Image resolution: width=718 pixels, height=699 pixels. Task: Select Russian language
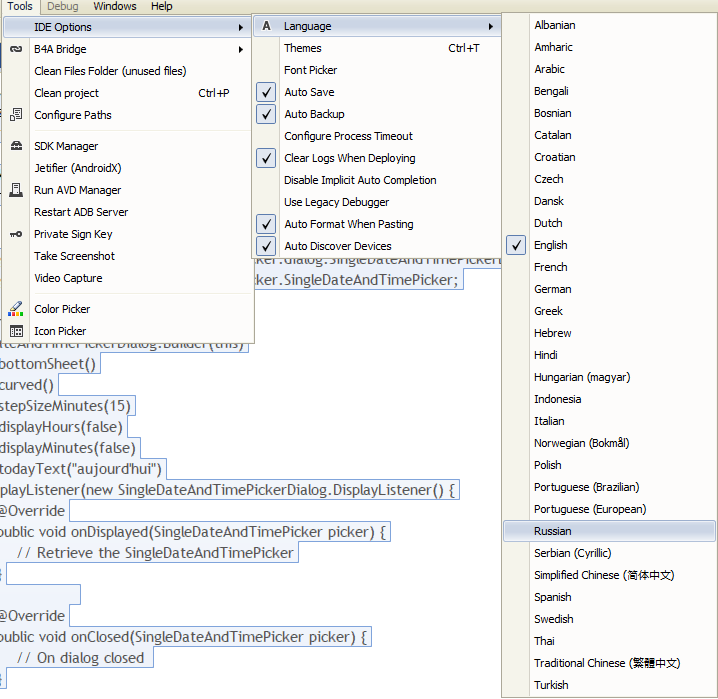tap(609, 531)
